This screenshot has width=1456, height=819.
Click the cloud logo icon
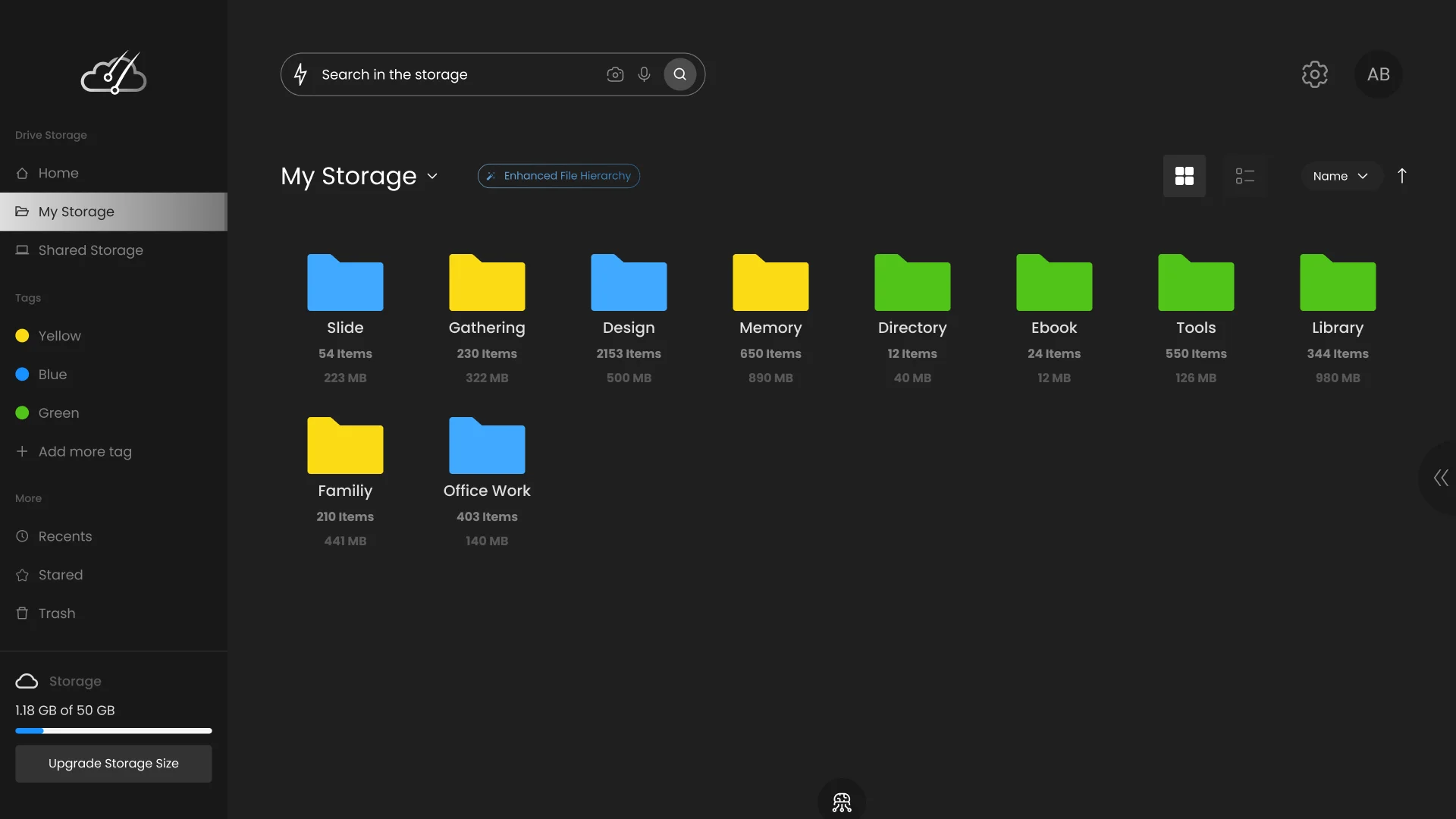coord(114,73)
